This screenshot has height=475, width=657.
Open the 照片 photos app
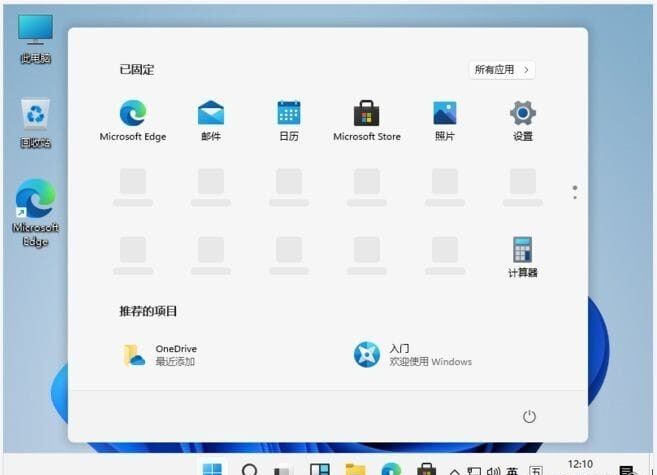(445, 121)
